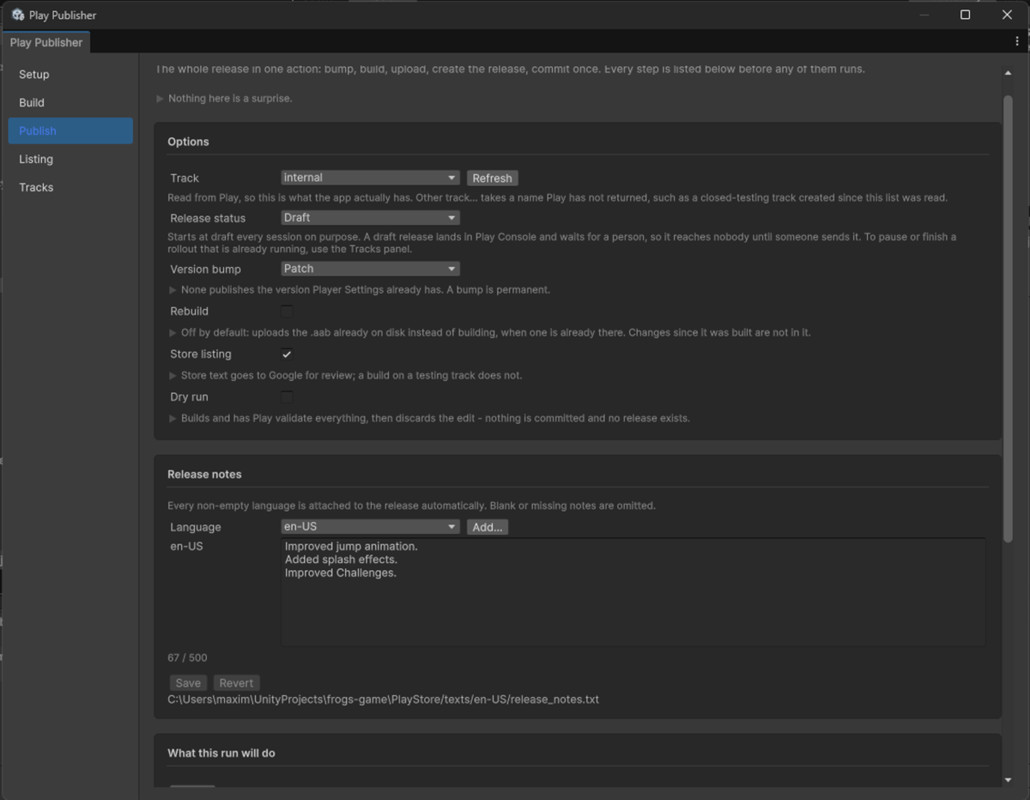Expand the 'Store text goes to Google' hint

173,376
